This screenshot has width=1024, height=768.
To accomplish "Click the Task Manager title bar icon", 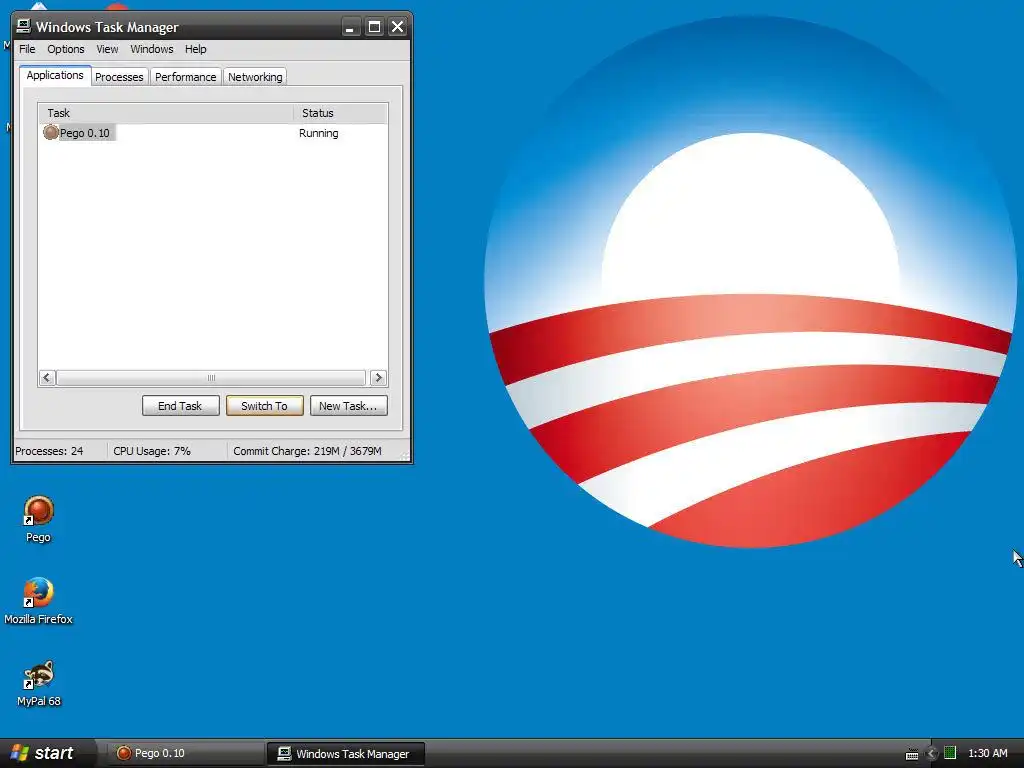I will 24,26.
